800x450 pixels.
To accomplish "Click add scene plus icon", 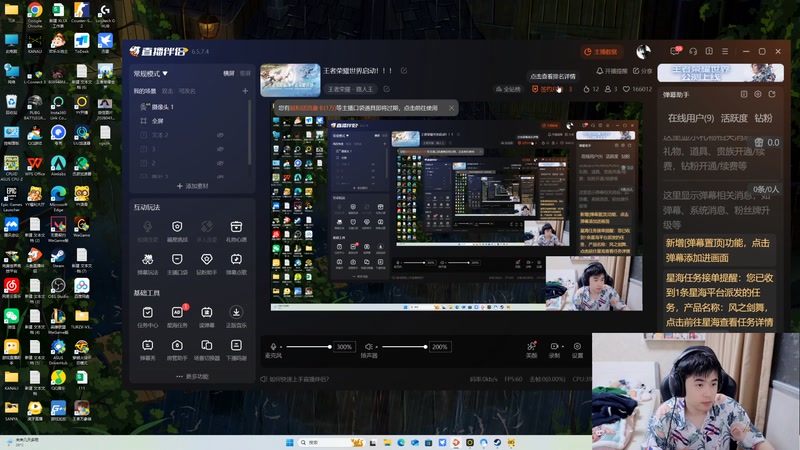I will [x=245, y=91].
